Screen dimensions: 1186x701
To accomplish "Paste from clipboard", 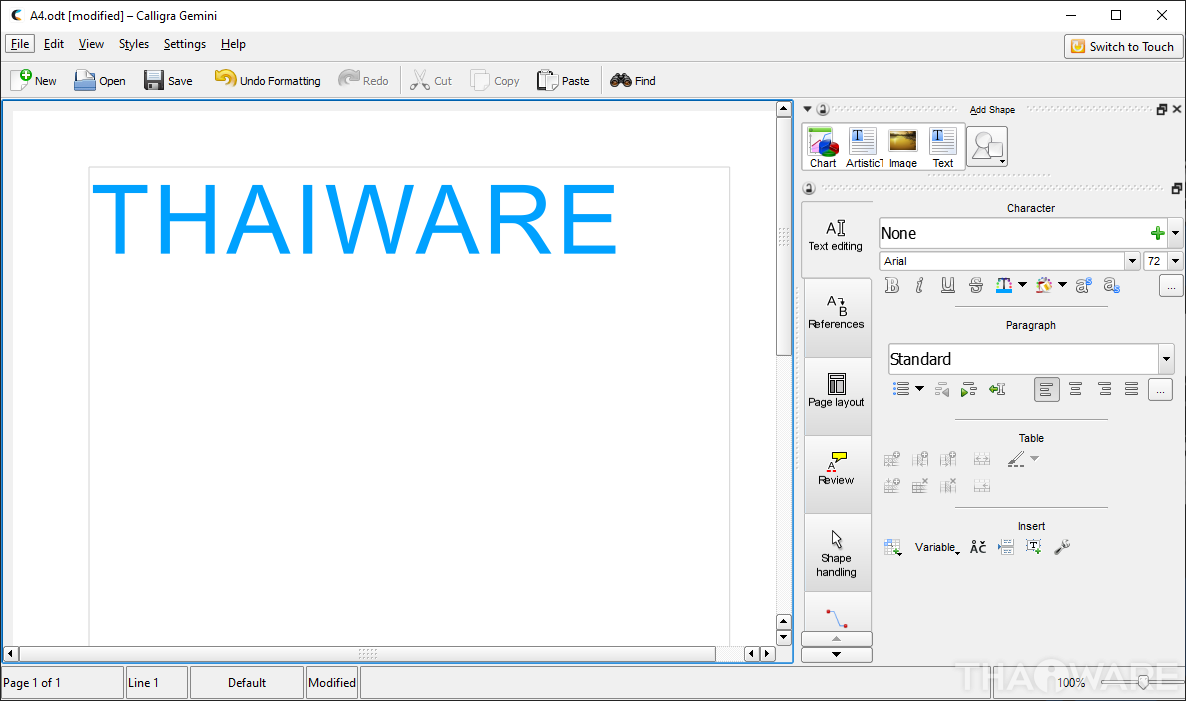I will [564, 80].
